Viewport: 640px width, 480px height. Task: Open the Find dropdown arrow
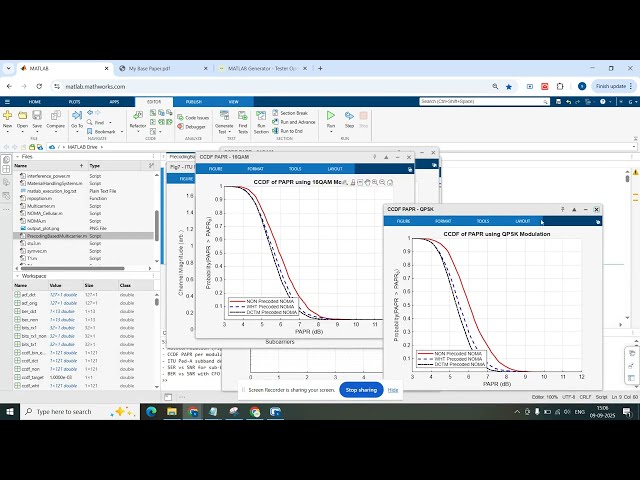pos(110,122)
